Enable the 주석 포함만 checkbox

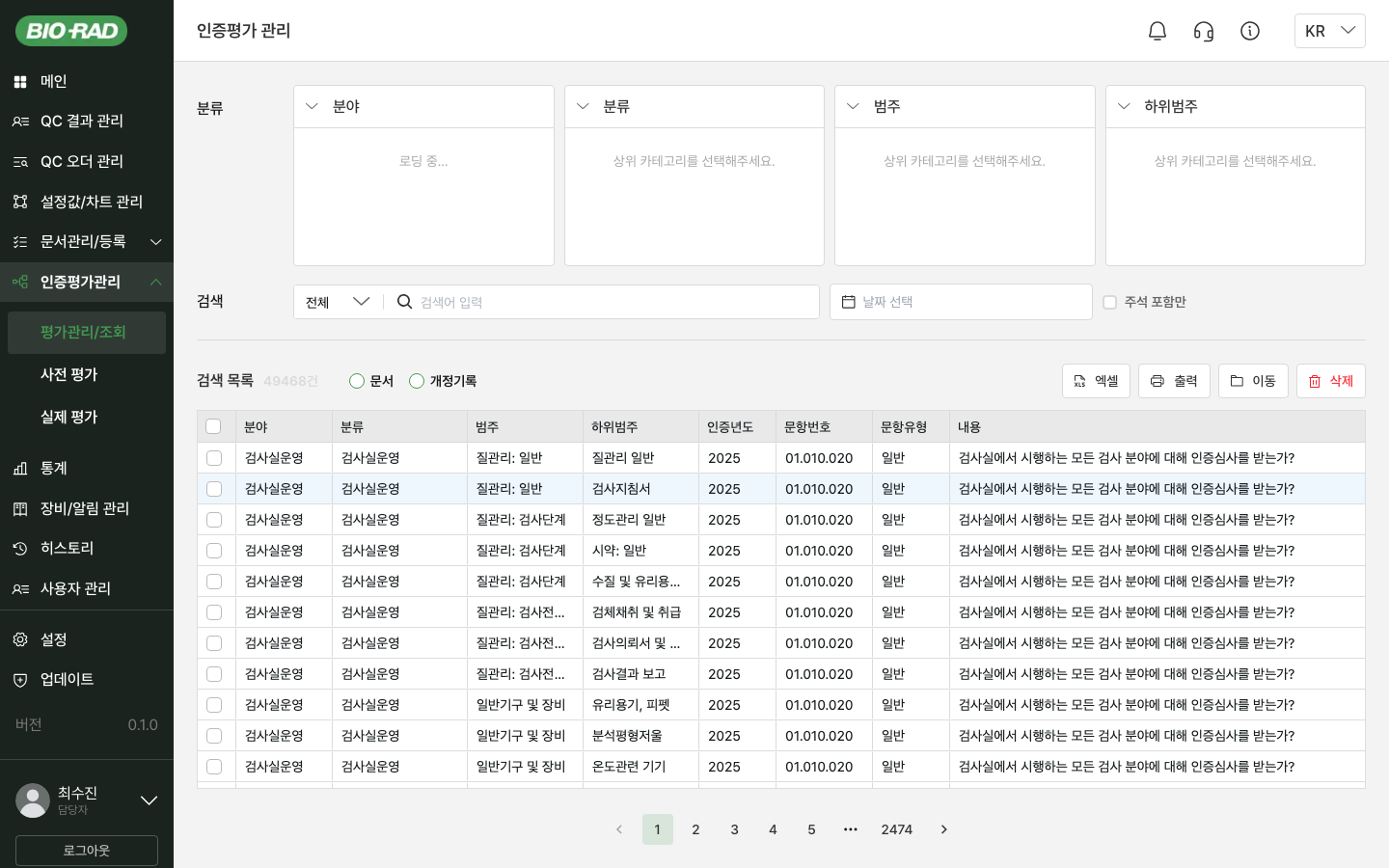(x=1109, y=302)
